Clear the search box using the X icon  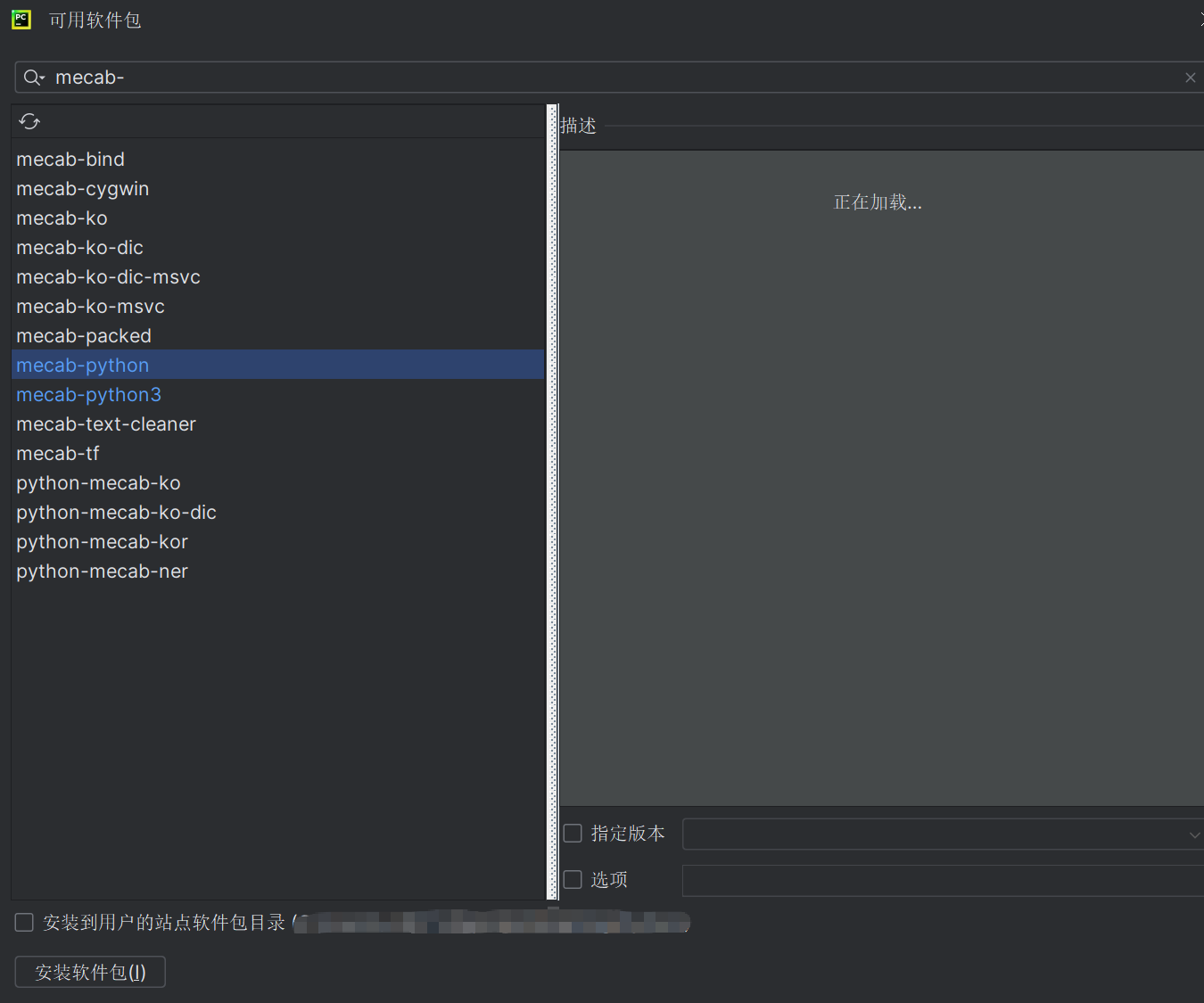(1191, 78)
